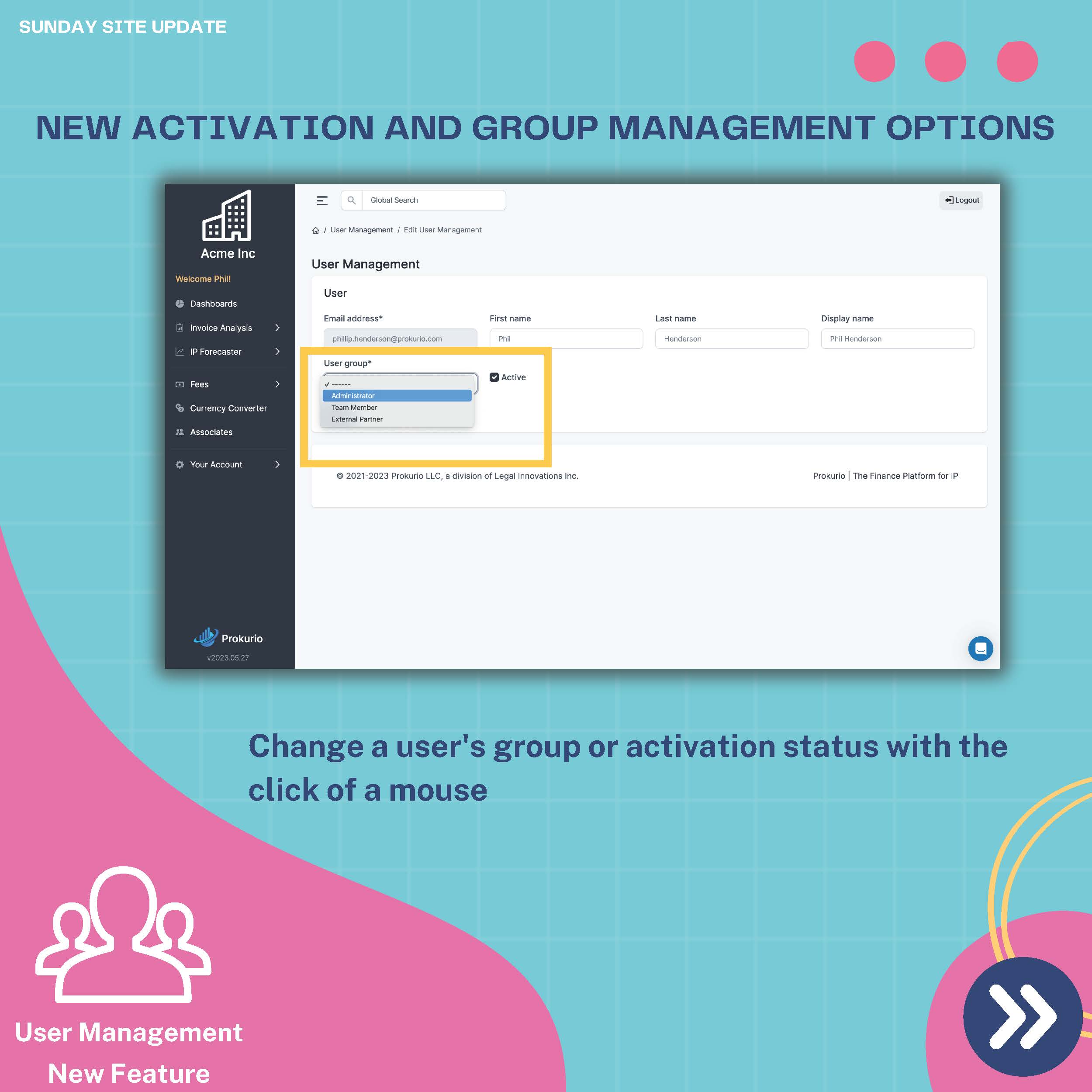Expand the Your Account chevron
Screen dimensions: 1092x1092
[x=277, y=465]
